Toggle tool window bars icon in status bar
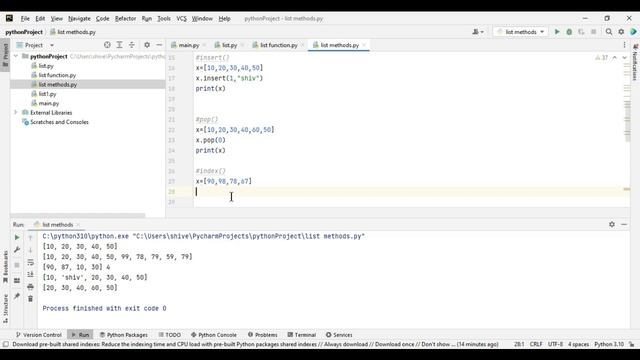The image size is (640, 360). tap(6, 344)
